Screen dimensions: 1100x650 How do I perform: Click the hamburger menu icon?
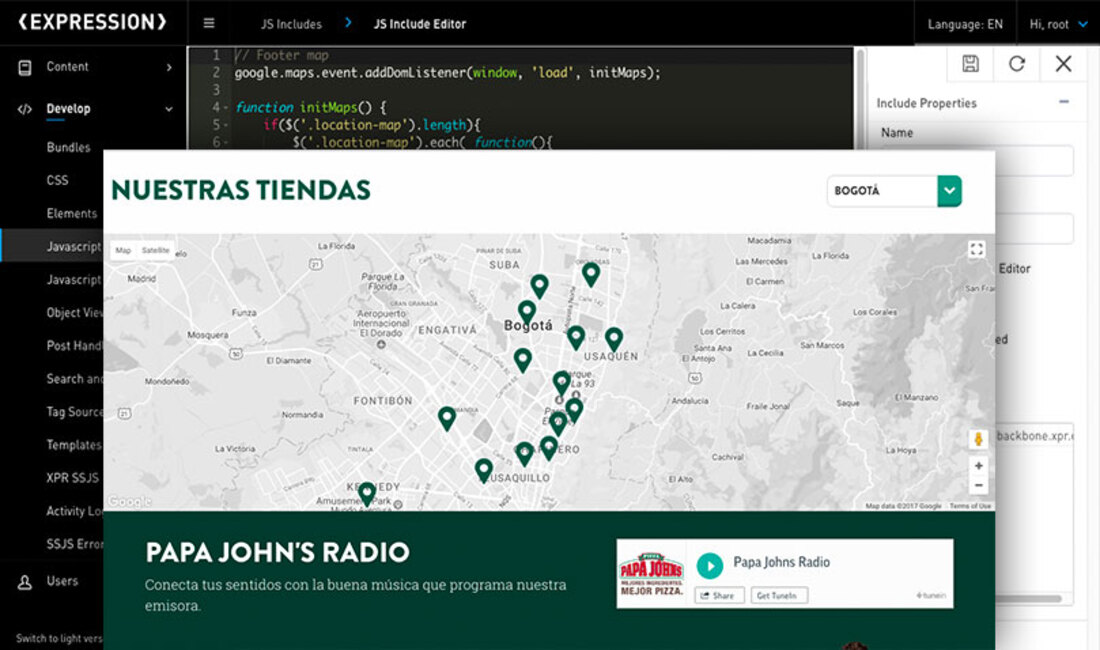(x=209, y=24)
